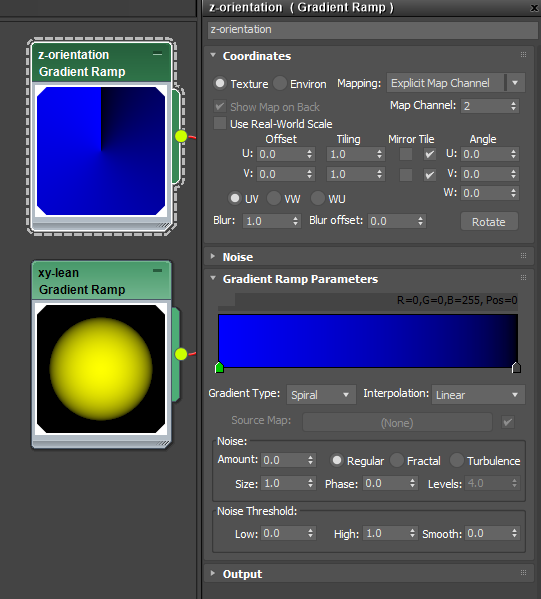Click the Noise Amount field
This screenshot has width=541, height=599.
283,460
